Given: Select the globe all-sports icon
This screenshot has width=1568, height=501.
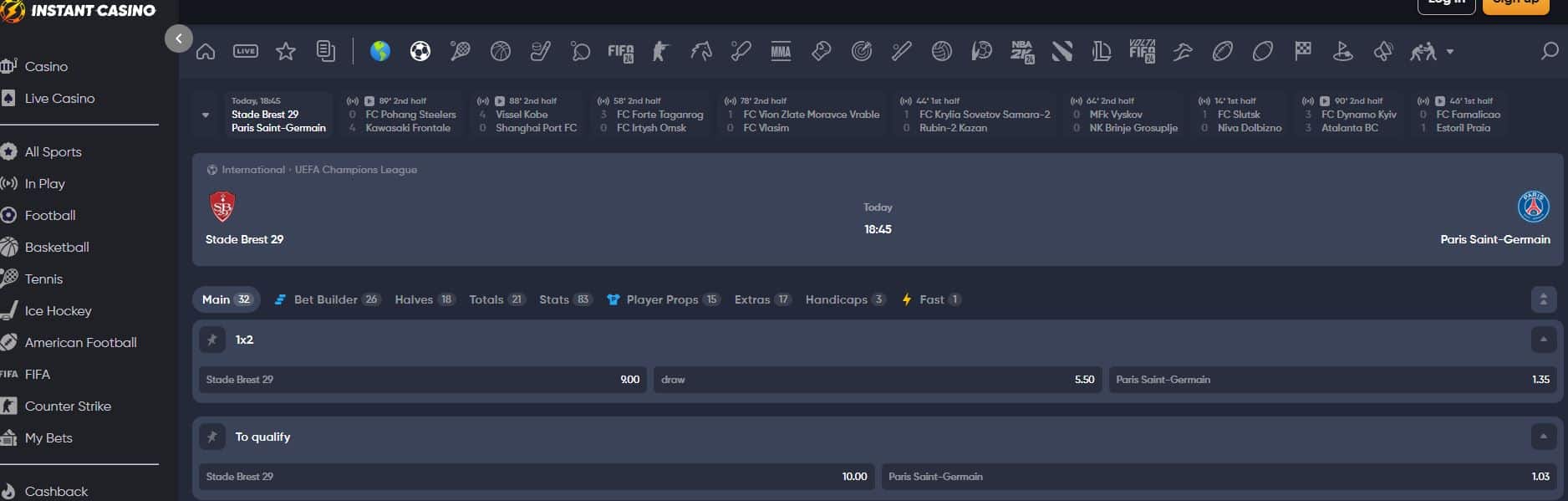Looking at the screenshot, I should pos(380,52).
